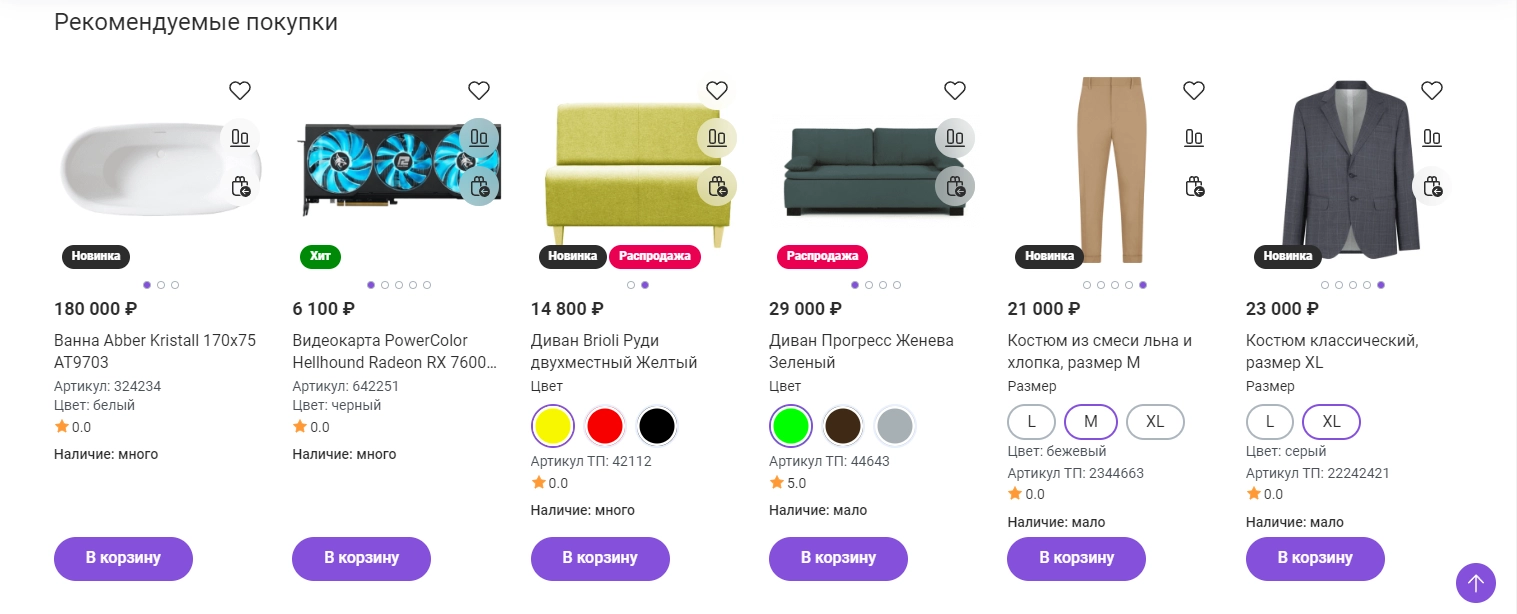Viewport: 1517px width, 614px height.
Task: Click quick-buy bag icon on classic XL suit
Action: coord(1432,186)
